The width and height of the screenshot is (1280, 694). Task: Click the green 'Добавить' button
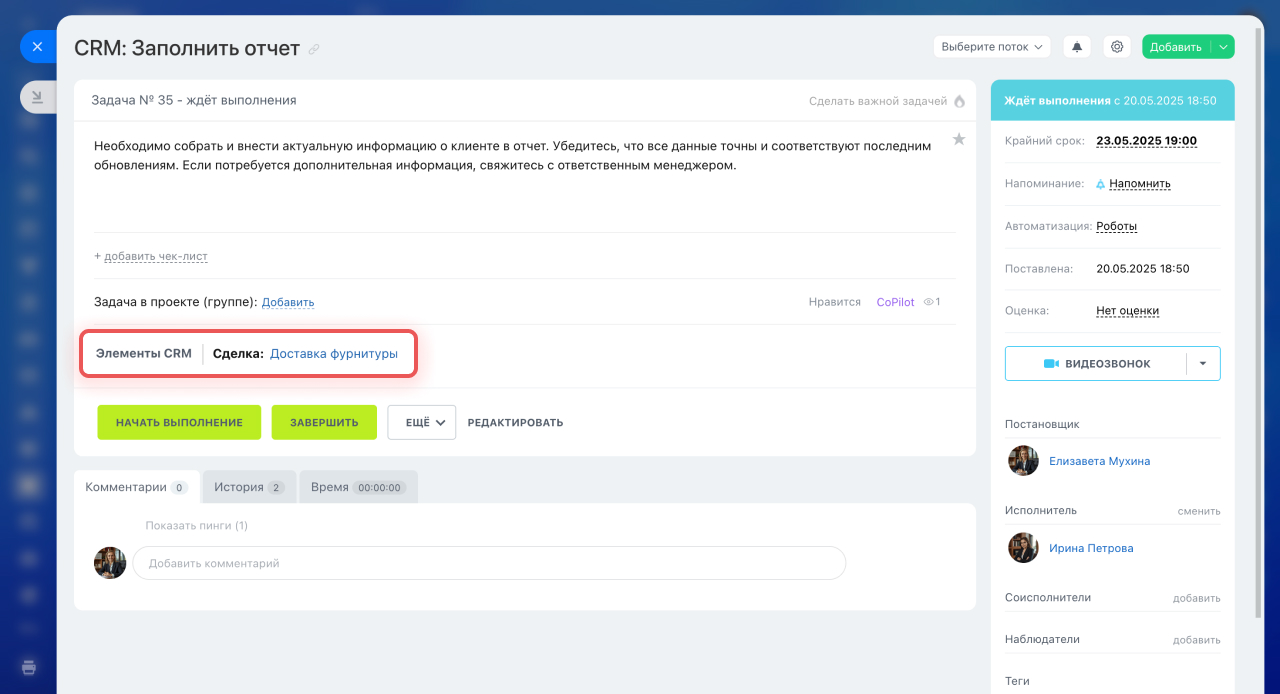(x=1176, y=47)
